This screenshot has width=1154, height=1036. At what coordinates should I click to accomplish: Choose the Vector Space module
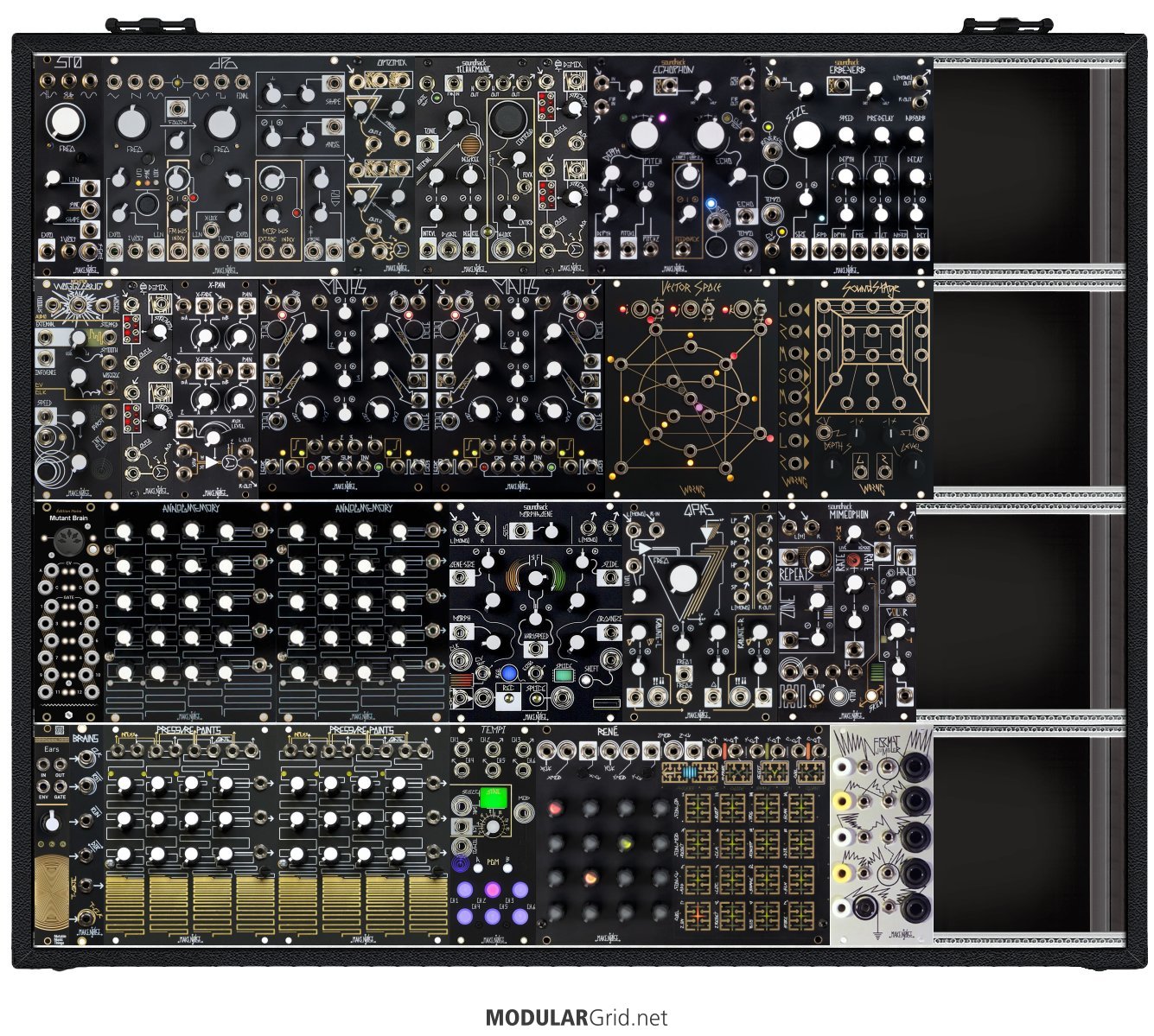point(692,387)
